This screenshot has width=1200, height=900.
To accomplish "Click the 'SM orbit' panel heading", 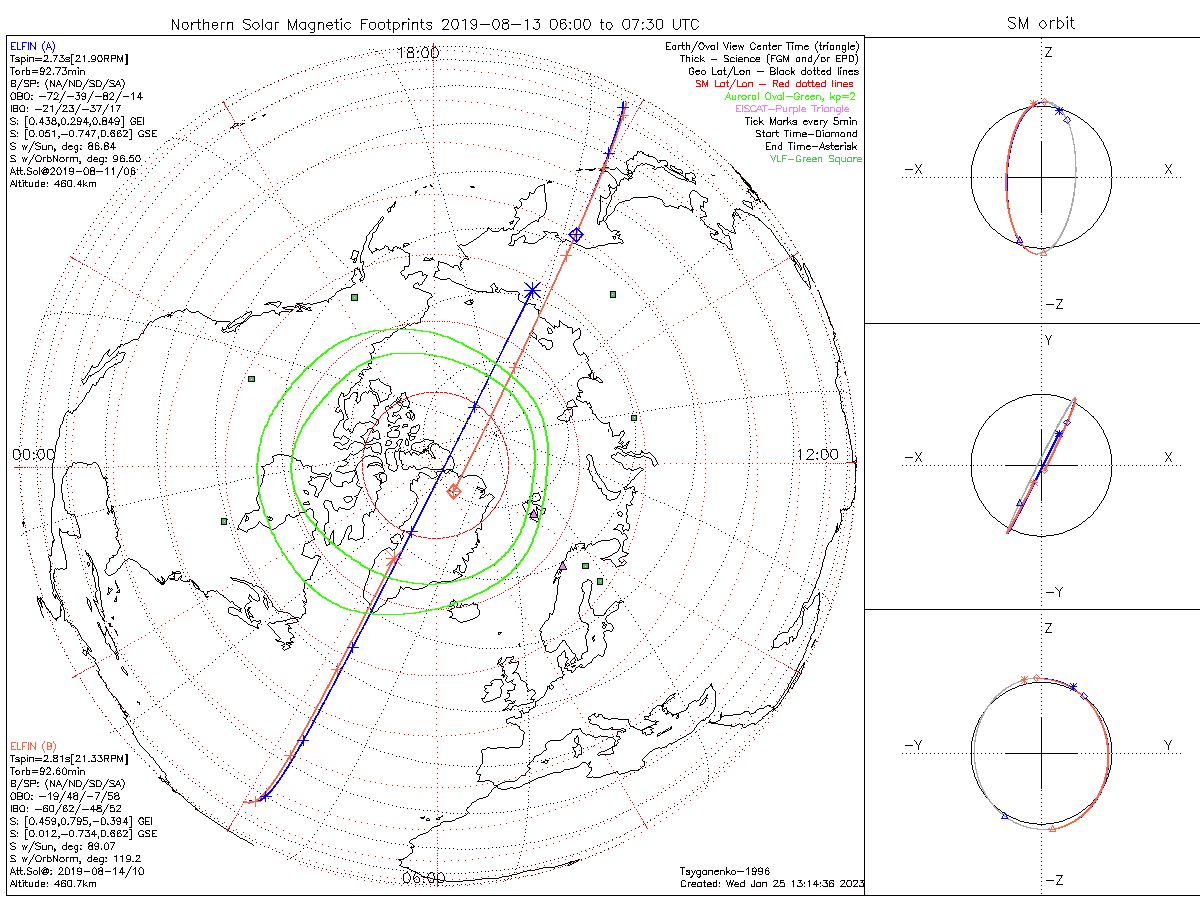I will [1043, 24].
